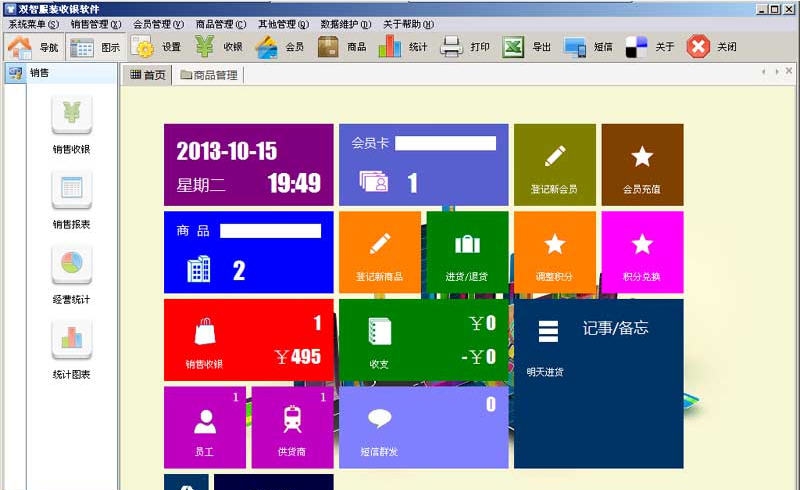Open the 其他管理 menu

283,24
